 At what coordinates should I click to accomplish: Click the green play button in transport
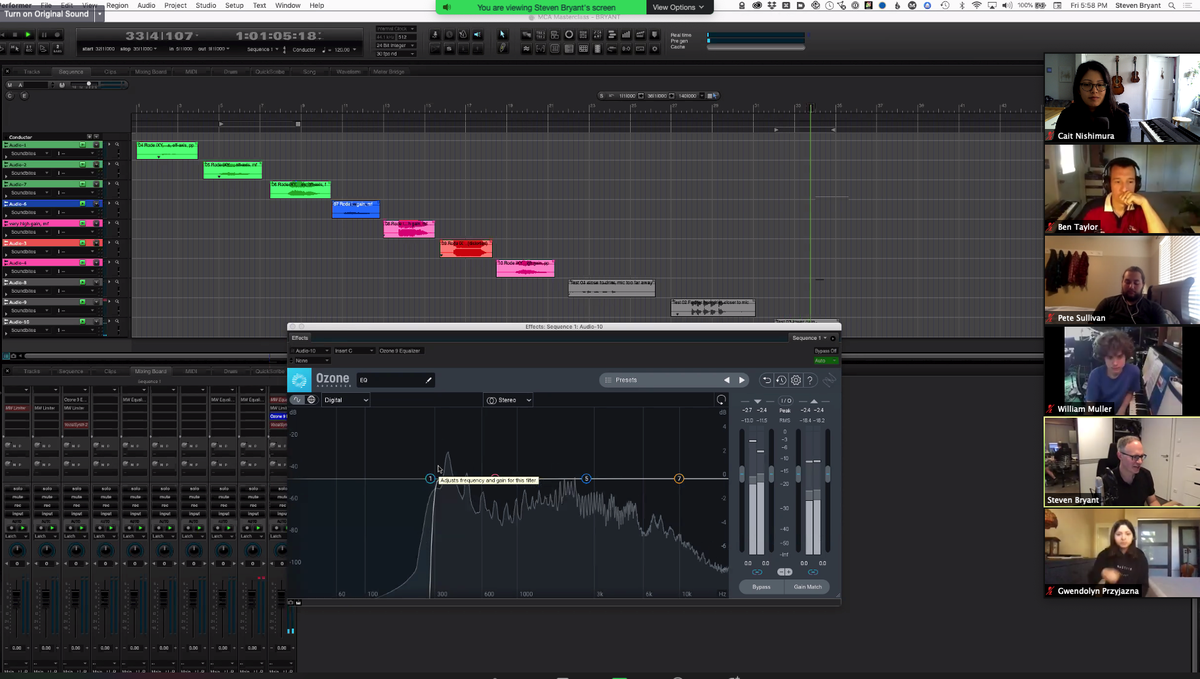28,35
